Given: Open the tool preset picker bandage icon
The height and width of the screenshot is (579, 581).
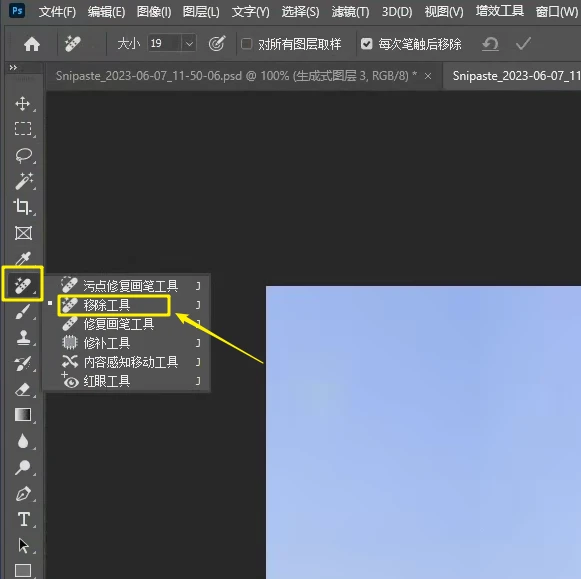Looking at the screenshot, I should 73,44.
